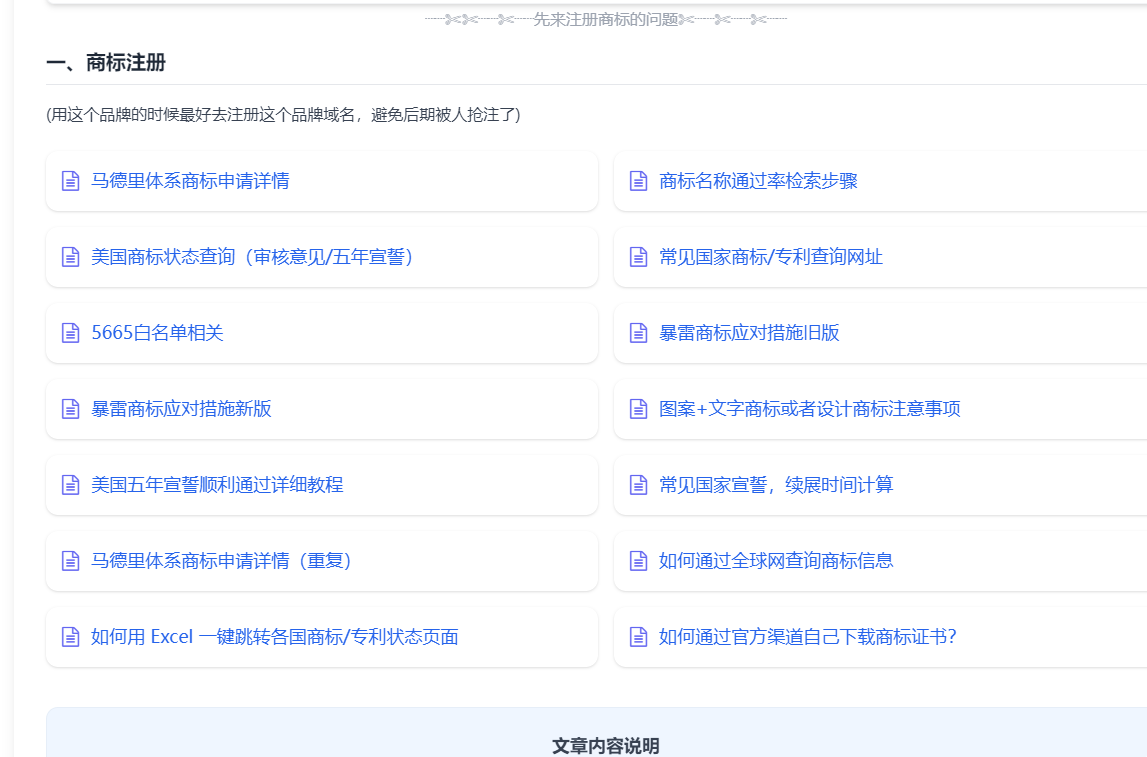Click the file icon for 暴雷商标应对措施旧版
1147x757 pixels.
[x=638, y=333]
